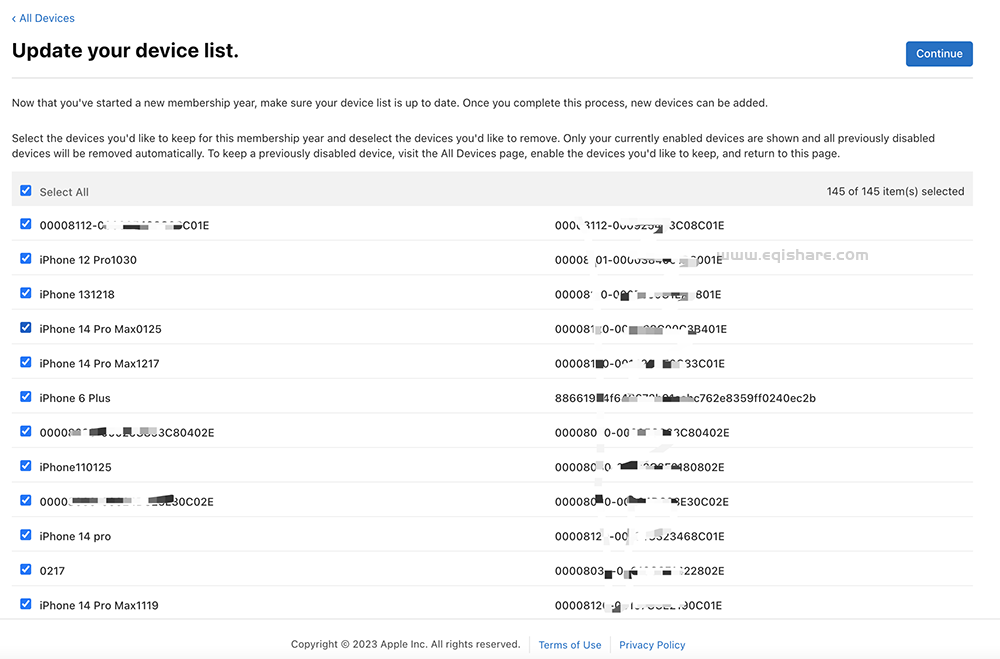Open the Terms of Use link
The image size is (1000, 659).
[570, 645]
